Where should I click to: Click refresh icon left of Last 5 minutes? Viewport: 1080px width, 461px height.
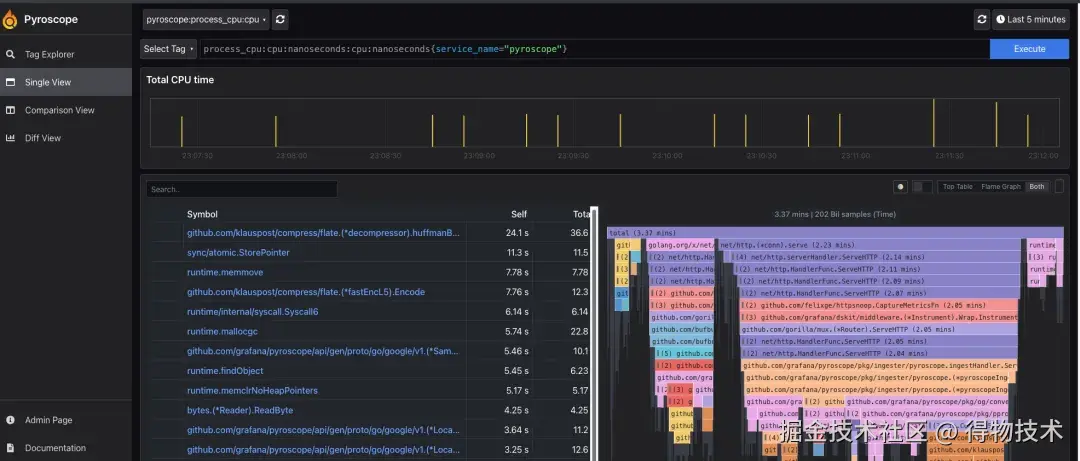[x=982, y=19]
